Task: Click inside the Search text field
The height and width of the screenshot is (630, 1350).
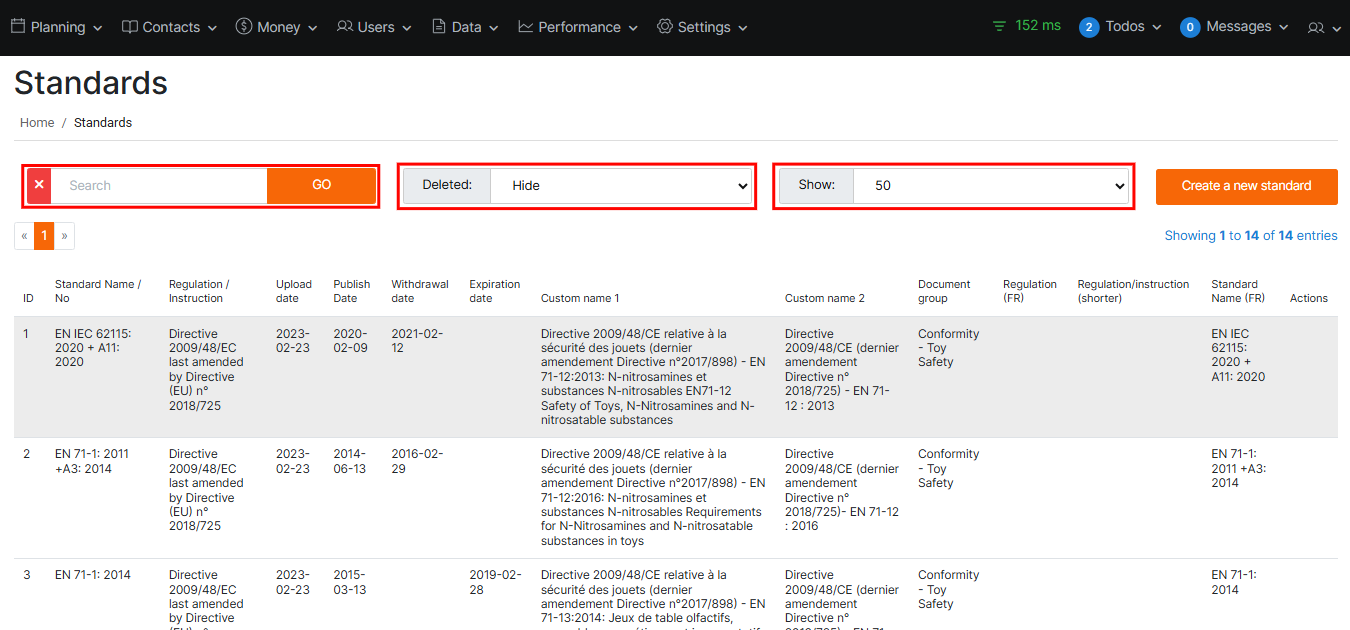Action: tap(160, 186)
